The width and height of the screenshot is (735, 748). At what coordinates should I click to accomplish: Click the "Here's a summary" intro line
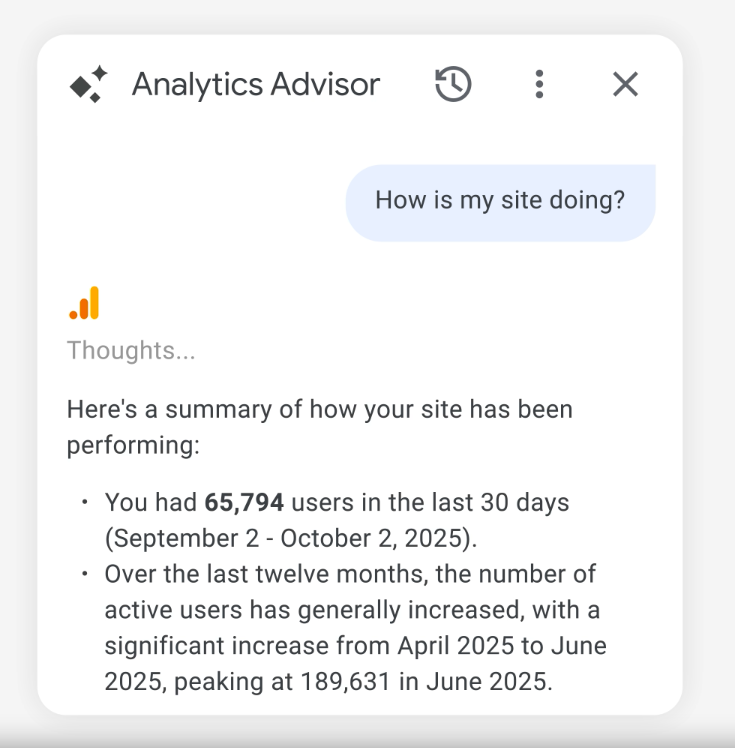click(320, 410)
